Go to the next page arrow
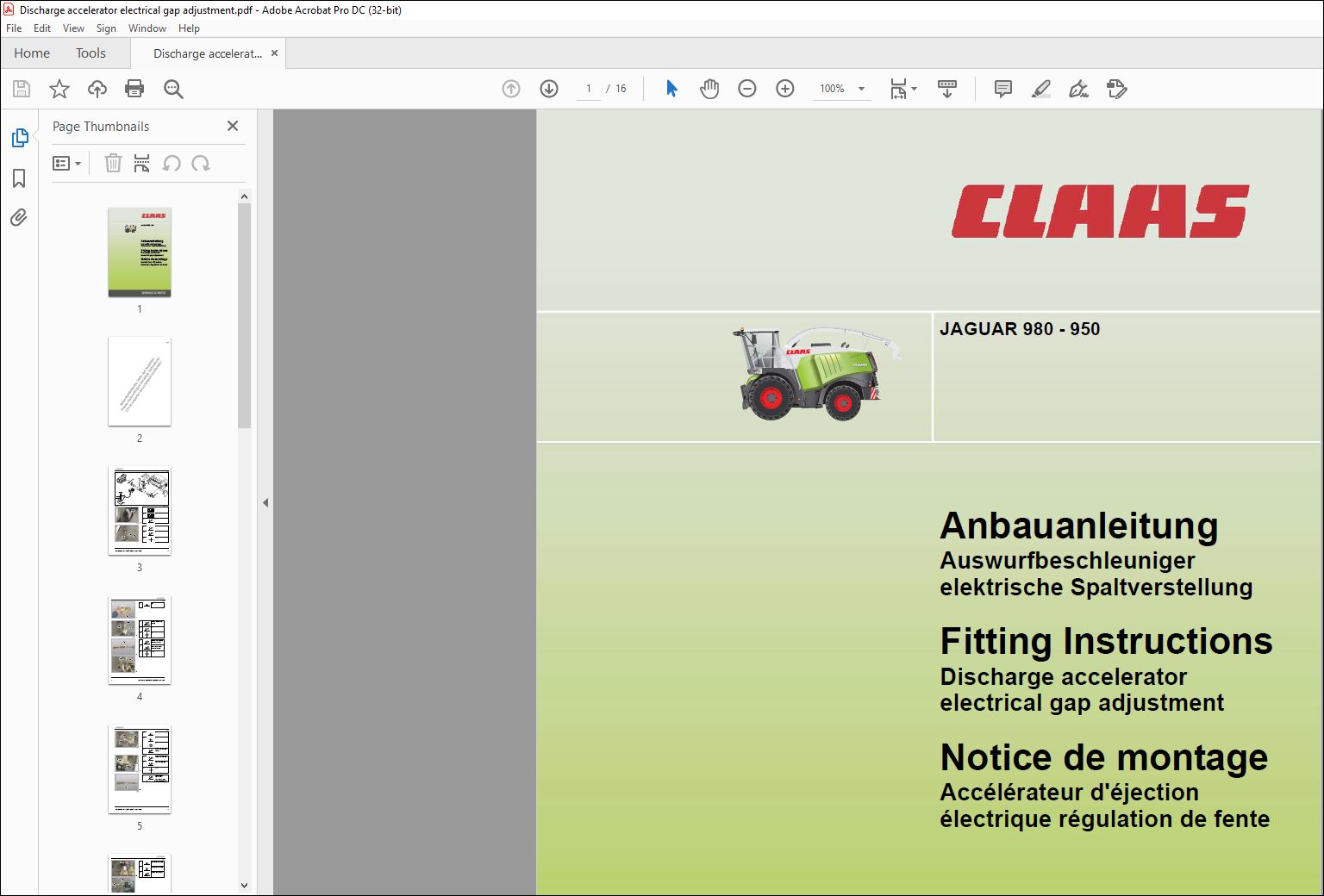 (549, 89)
